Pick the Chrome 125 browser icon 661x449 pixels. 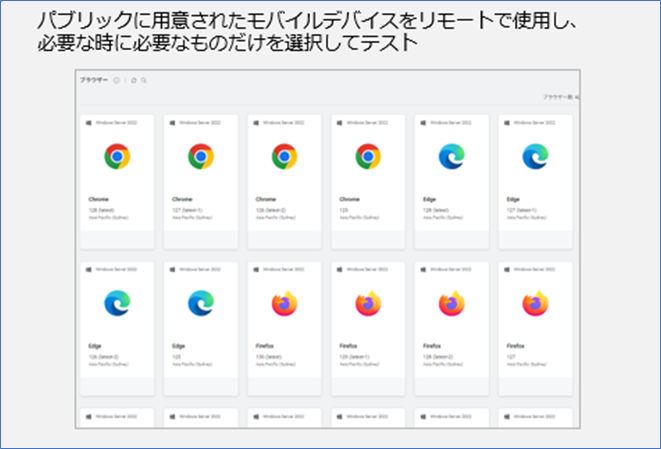369,156
